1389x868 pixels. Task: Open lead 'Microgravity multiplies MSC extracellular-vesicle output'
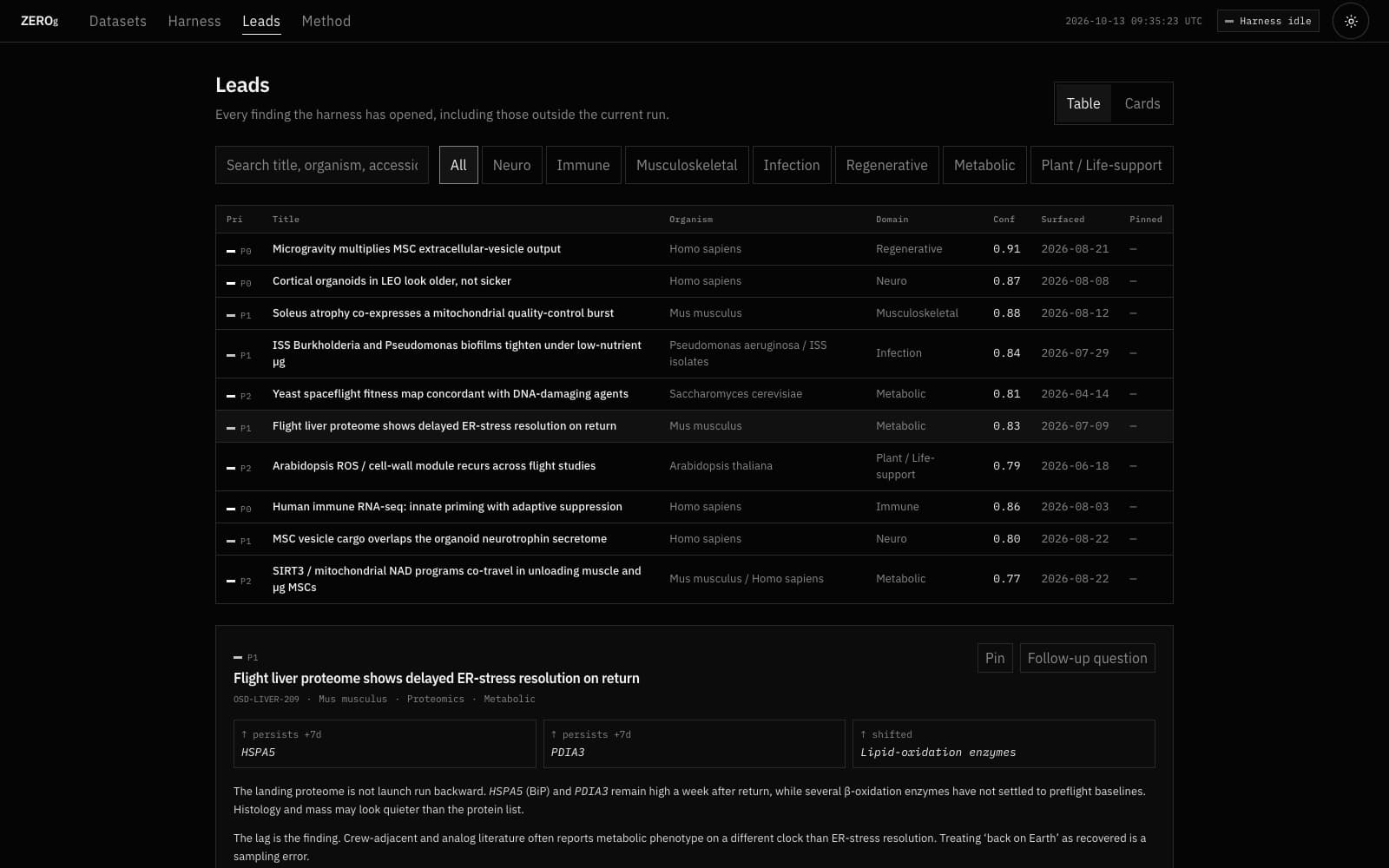tap(694, 249)
